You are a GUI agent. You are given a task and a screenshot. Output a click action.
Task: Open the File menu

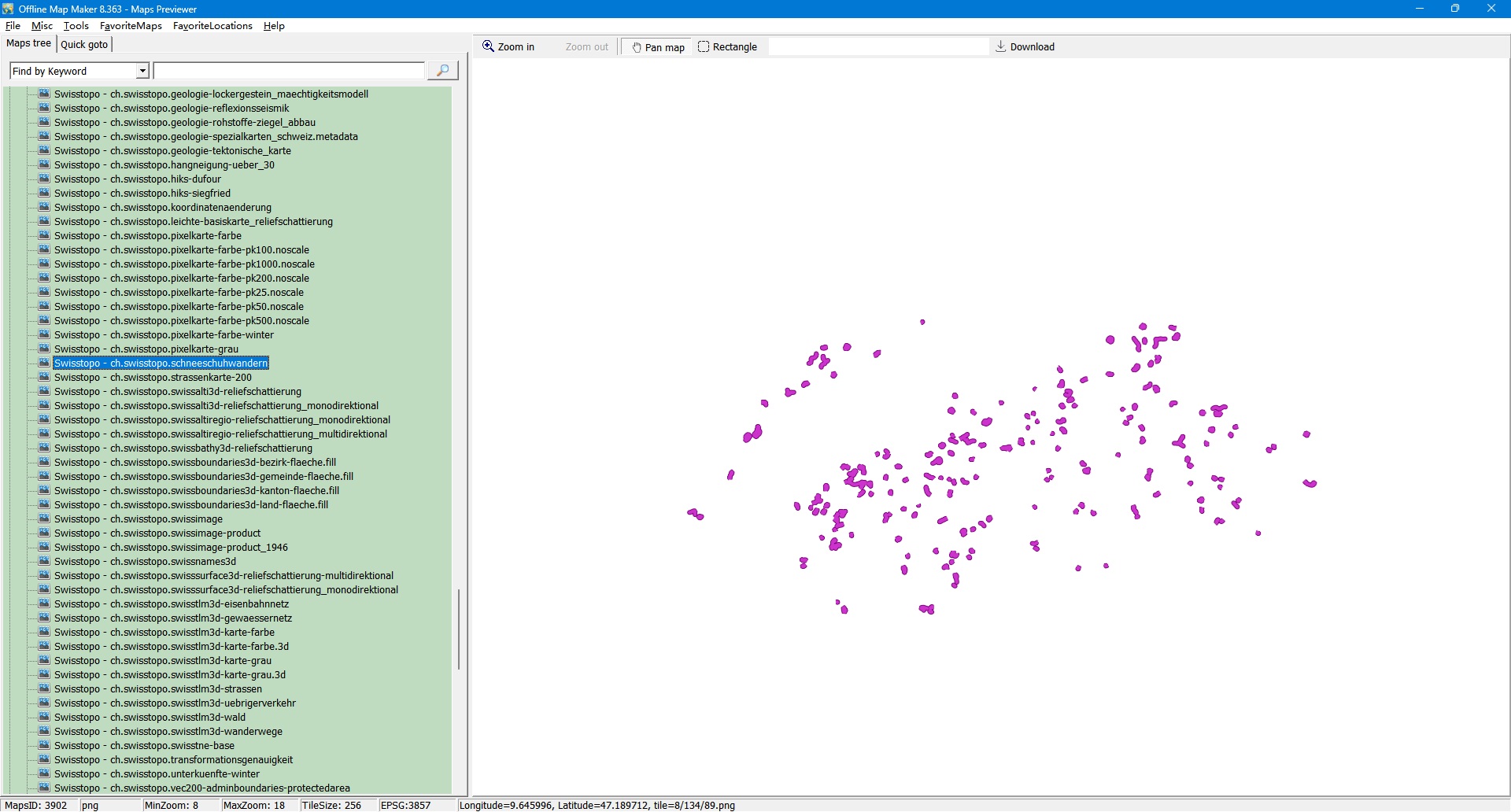(13, 26)
